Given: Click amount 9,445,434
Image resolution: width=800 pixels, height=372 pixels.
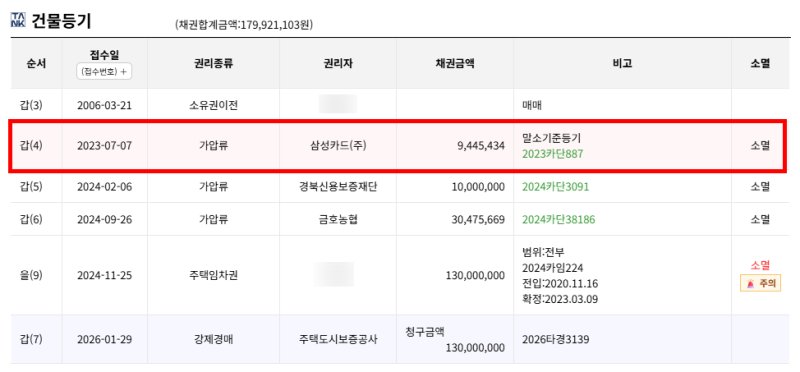Looking at the screenshot, I should tap(480, 145).
